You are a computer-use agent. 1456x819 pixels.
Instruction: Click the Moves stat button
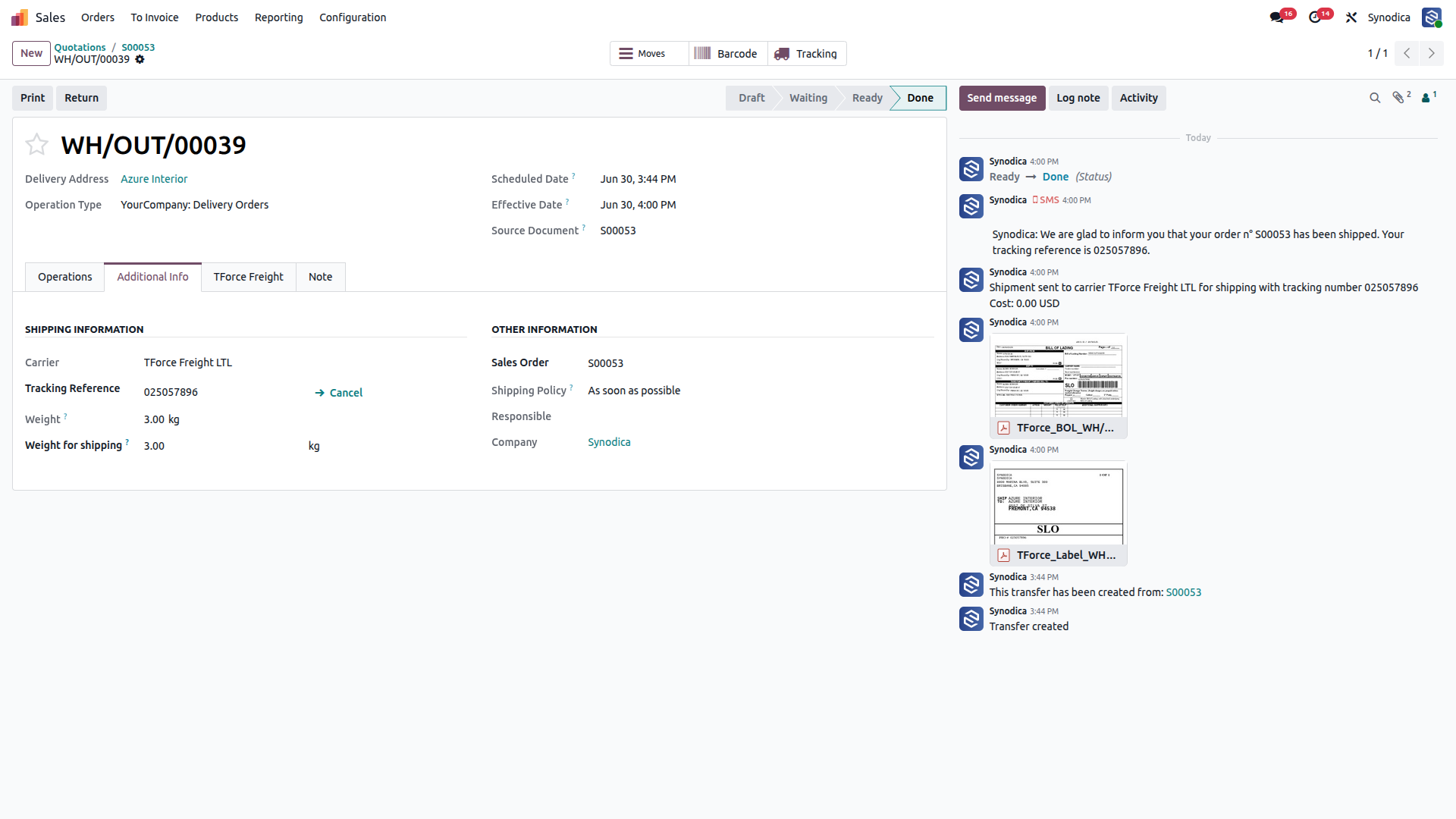tap(649, 54)
